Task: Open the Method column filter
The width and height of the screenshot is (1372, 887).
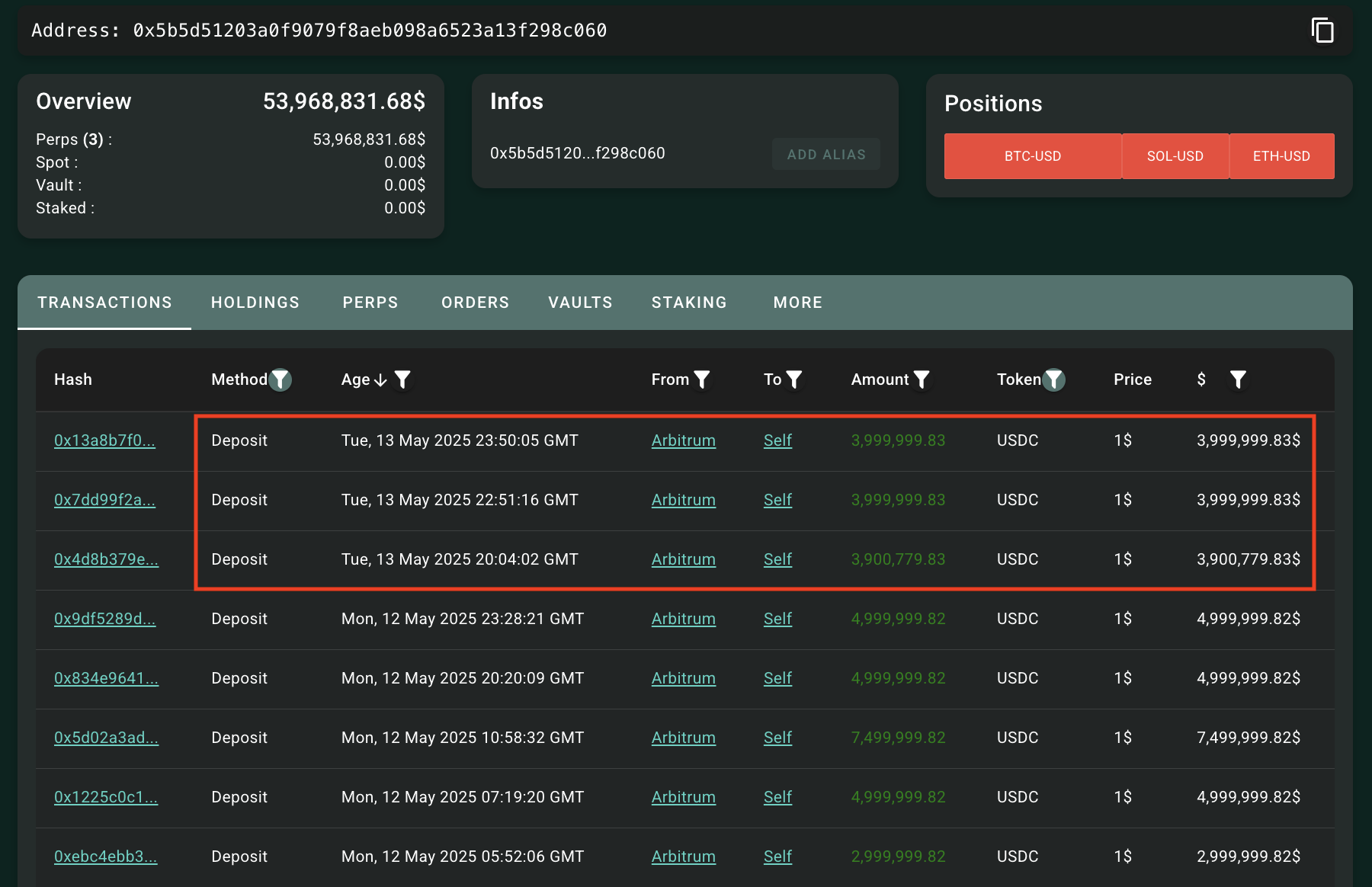Action: pyautogui.click(x=280, y=379)
